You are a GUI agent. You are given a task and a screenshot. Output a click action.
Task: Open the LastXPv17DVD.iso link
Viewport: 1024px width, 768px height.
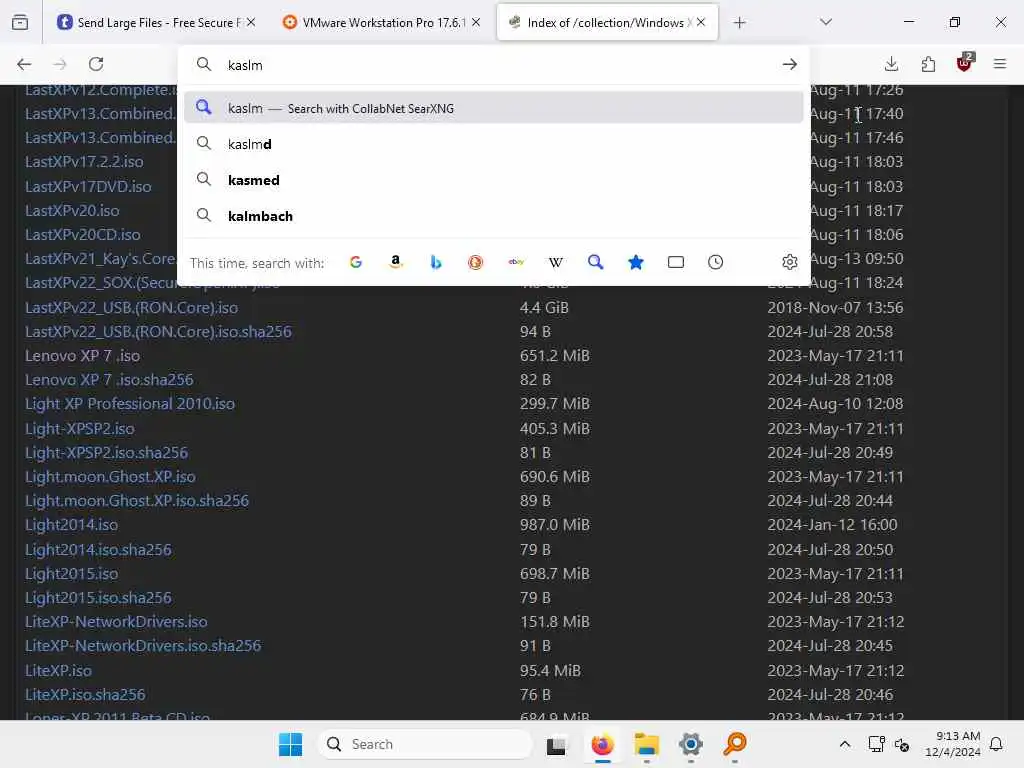88,186
